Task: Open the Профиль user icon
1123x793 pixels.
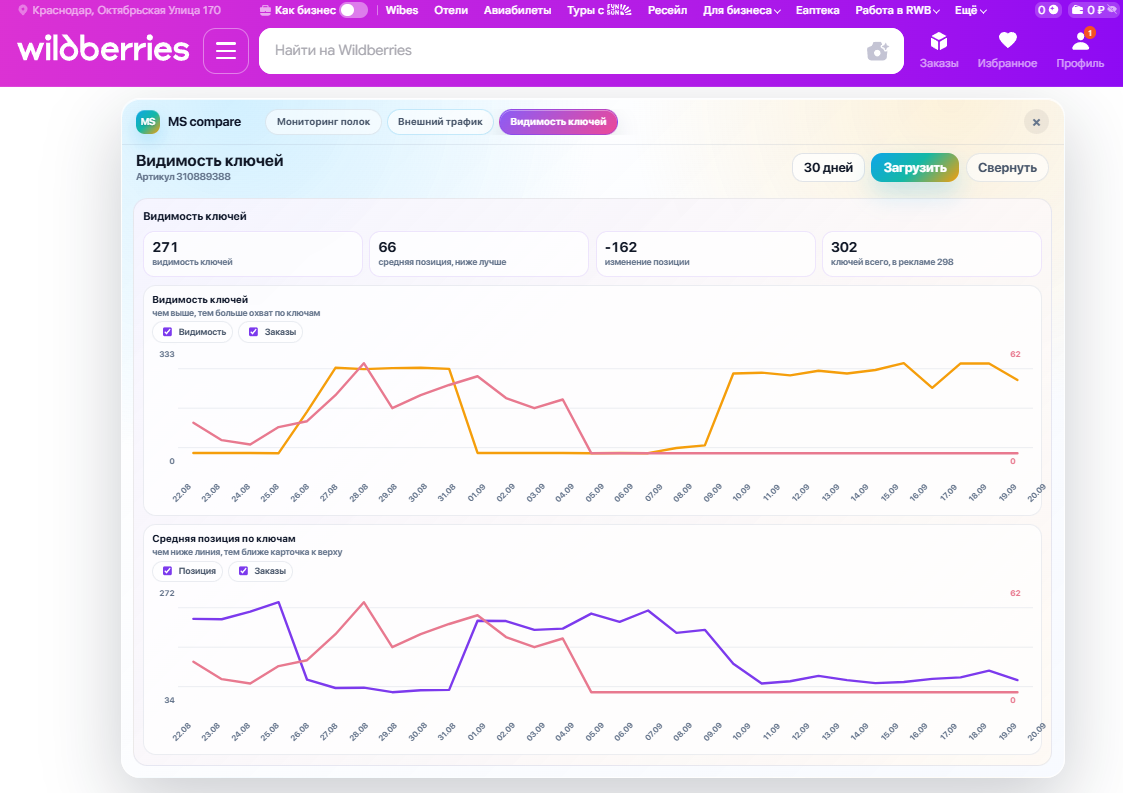Action: pyautogui.click(x=1080, y=50)
